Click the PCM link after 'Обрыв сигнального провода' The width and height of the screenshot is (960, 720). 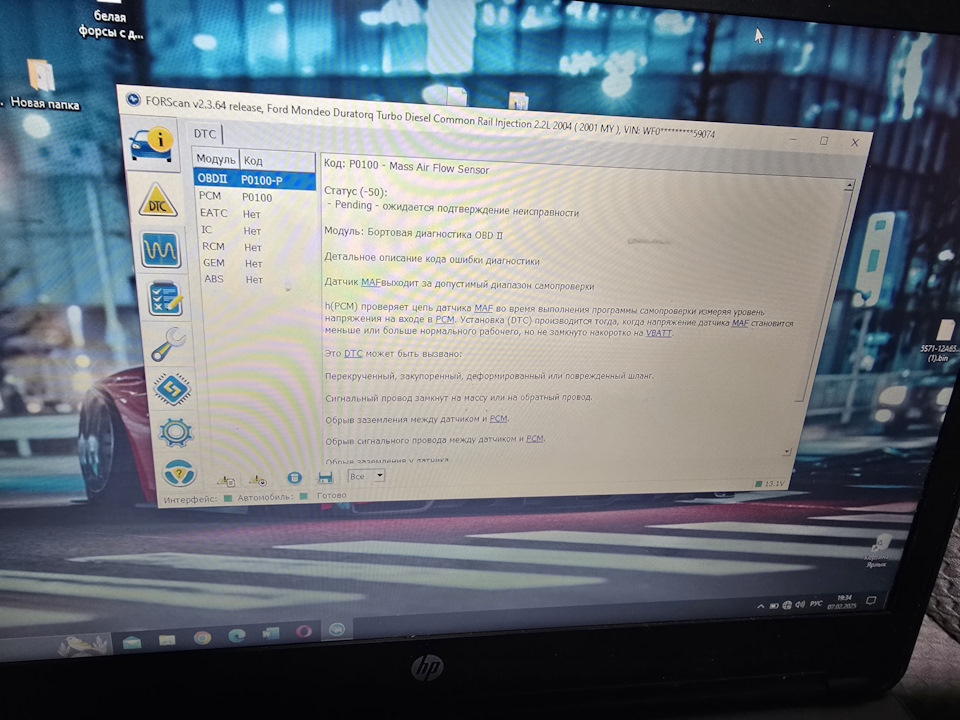(x=534, y=438)
